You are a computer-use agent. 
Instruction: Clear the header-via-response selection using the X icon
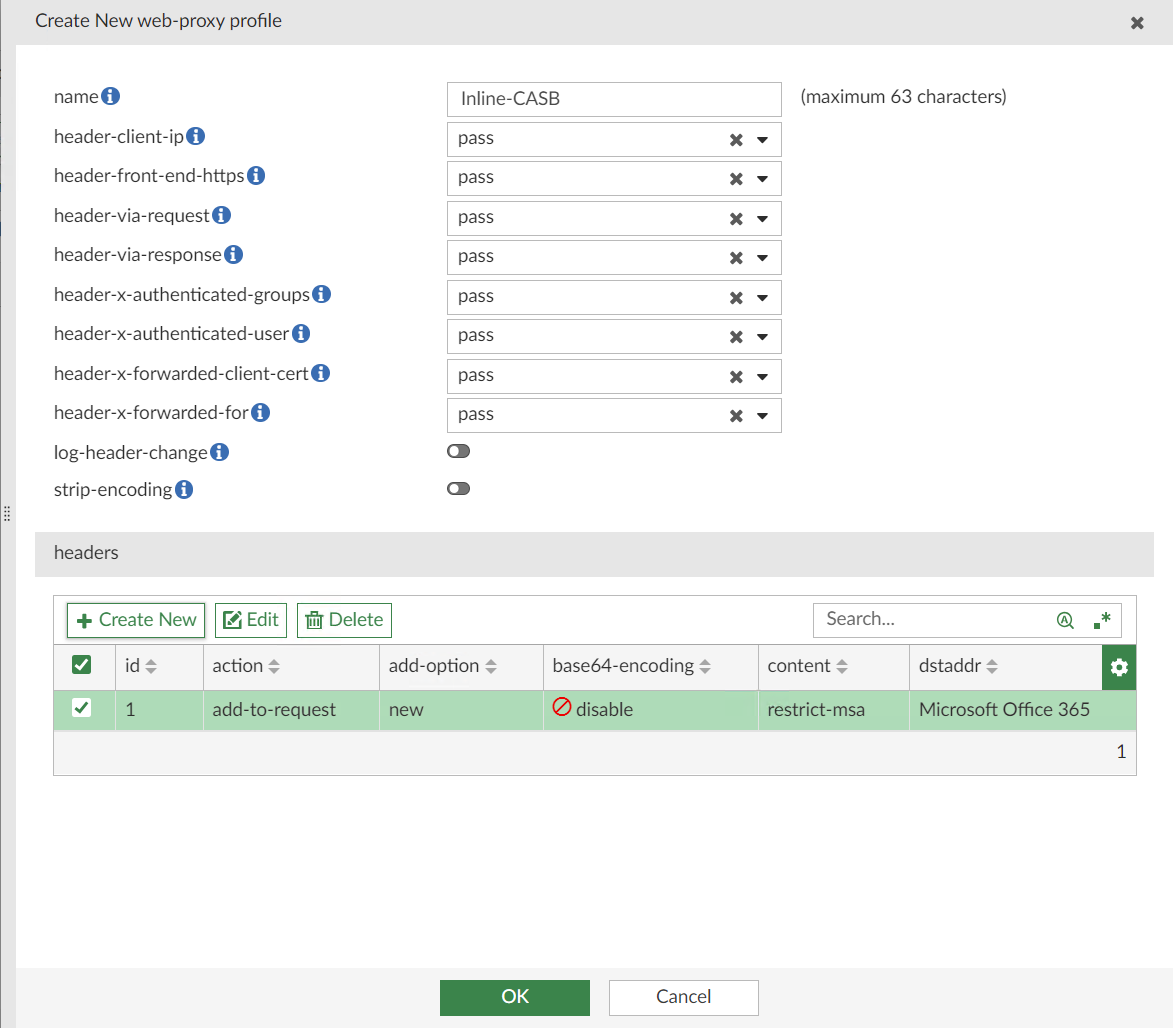(737, 257)
